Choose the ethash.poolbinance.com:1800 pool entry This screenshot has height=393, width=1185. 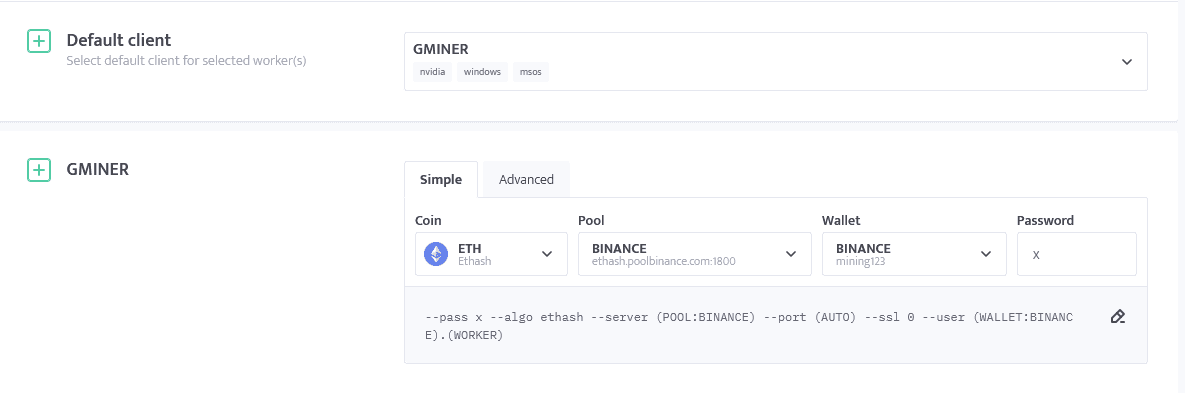(664, 261)
